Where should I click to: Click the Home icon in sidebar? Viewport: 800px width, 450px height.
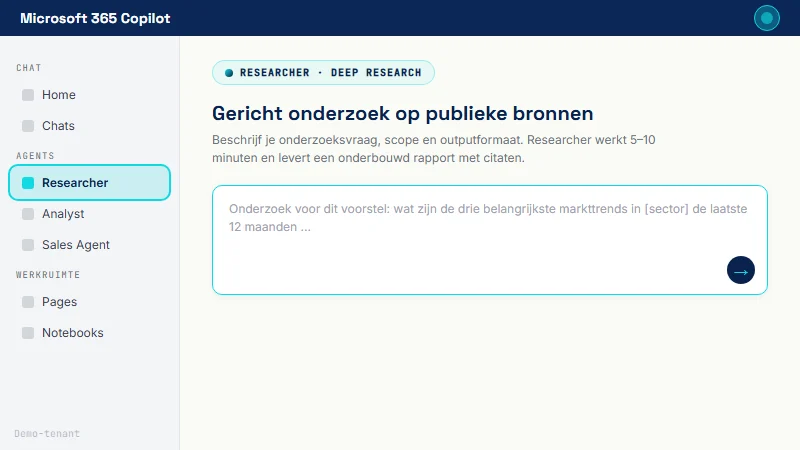(28, 95)
